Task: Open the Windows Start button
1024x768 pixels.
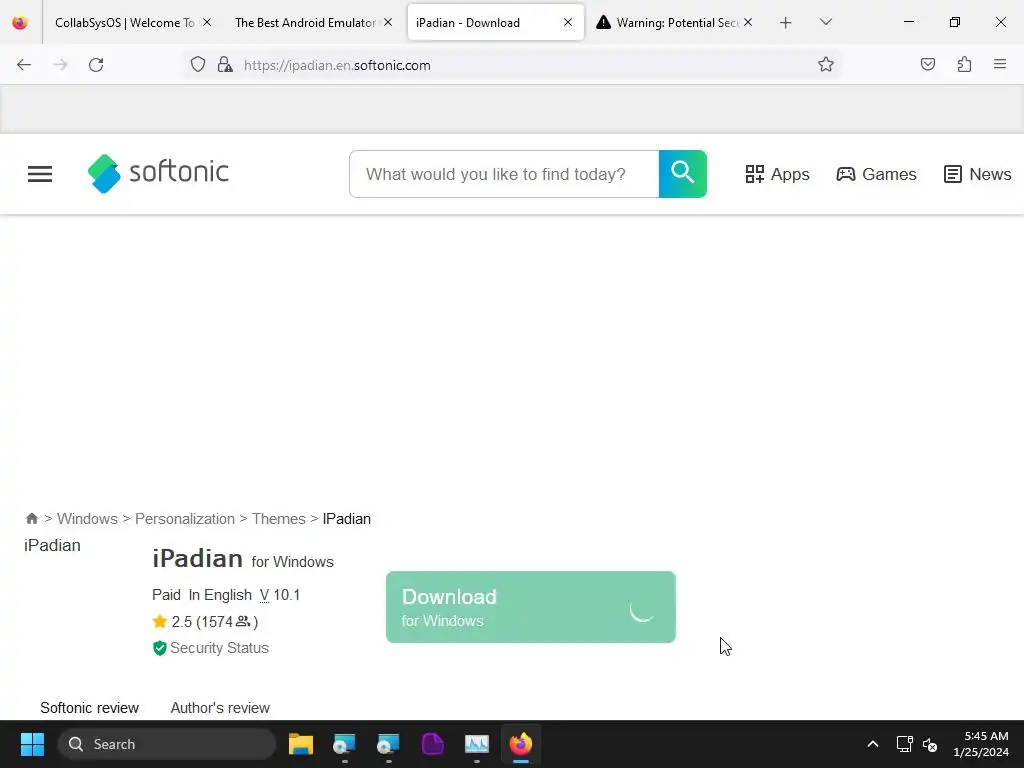Action: pos(32,744)
